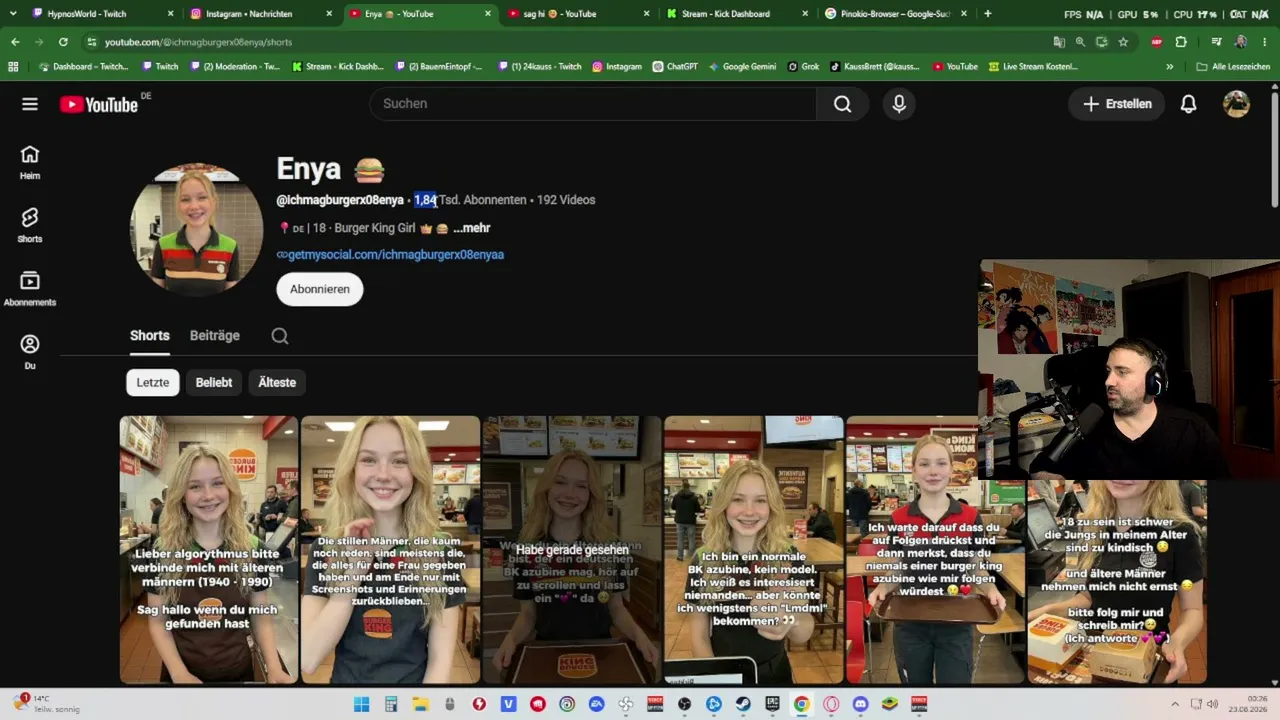Open the Calculator in the taskbar
1280x720 pixels.
coord(391,704)
